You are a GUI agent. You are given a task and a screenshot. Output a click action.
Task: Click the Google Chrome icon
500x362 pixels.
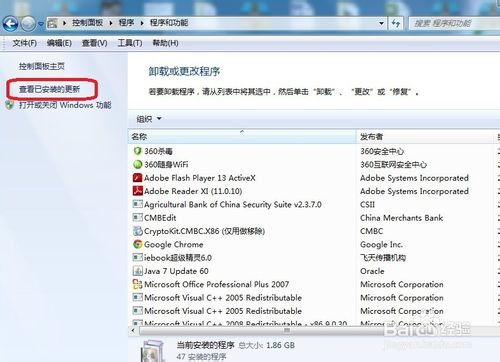(x=137, y=244)
